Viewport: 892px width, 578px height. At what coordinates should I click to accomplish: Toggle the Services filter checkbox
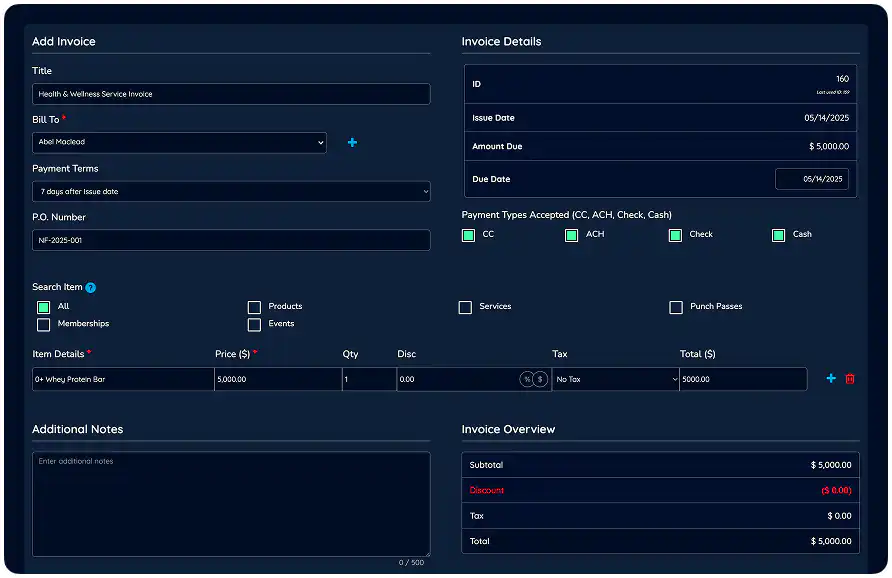465,307
